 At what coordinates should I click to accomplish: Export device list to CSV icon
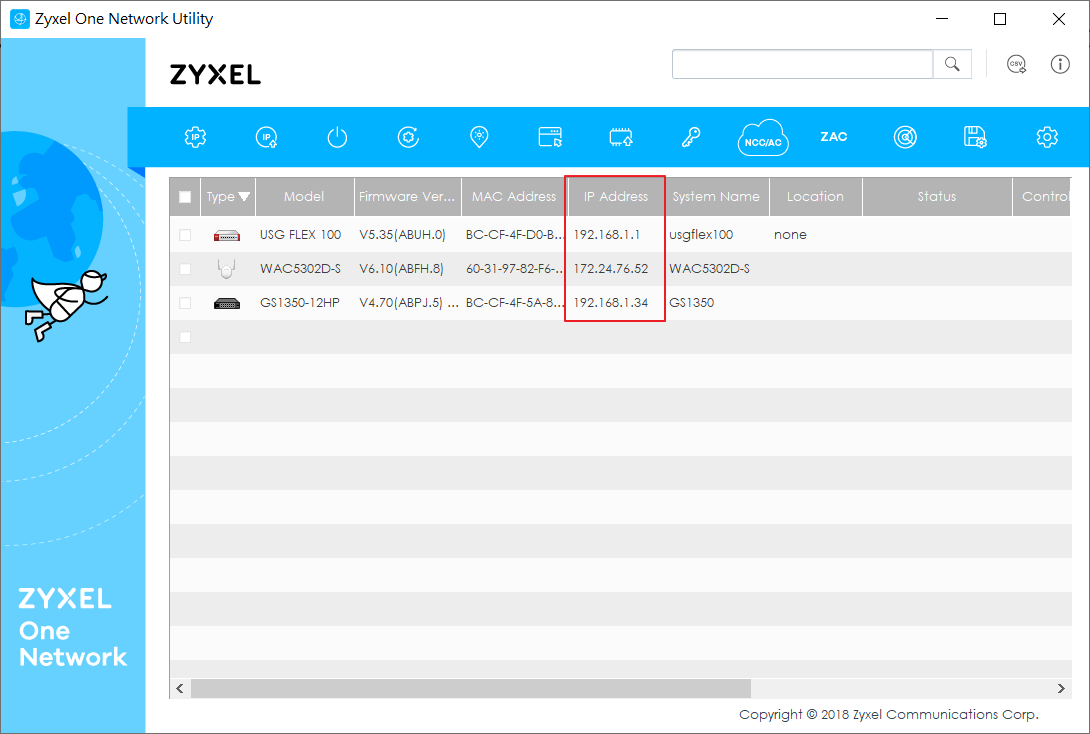[x=1016, y=64]
